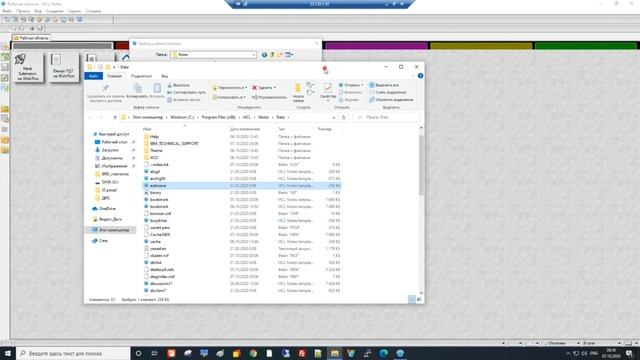Click the Pin to Quick access icon
This screenshot has height=360, width=640.
[x=106, y=88]
